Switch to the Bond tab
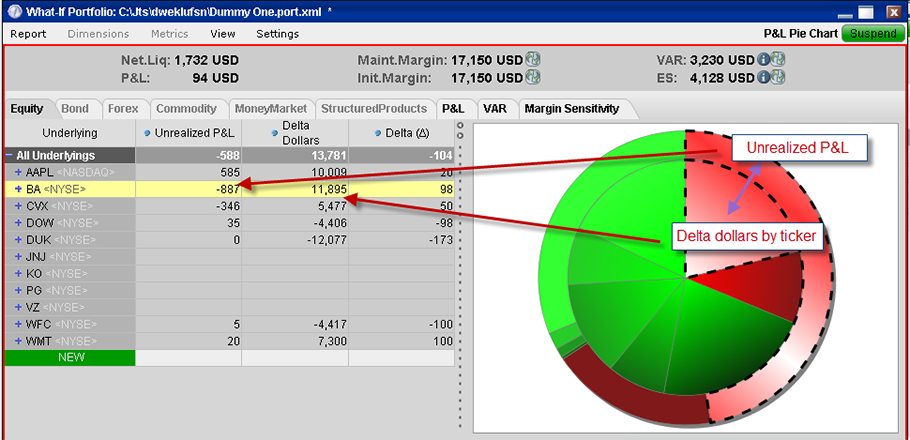This screenshot has height=440, width=910. pyautogui.click(x=75, y=109)
